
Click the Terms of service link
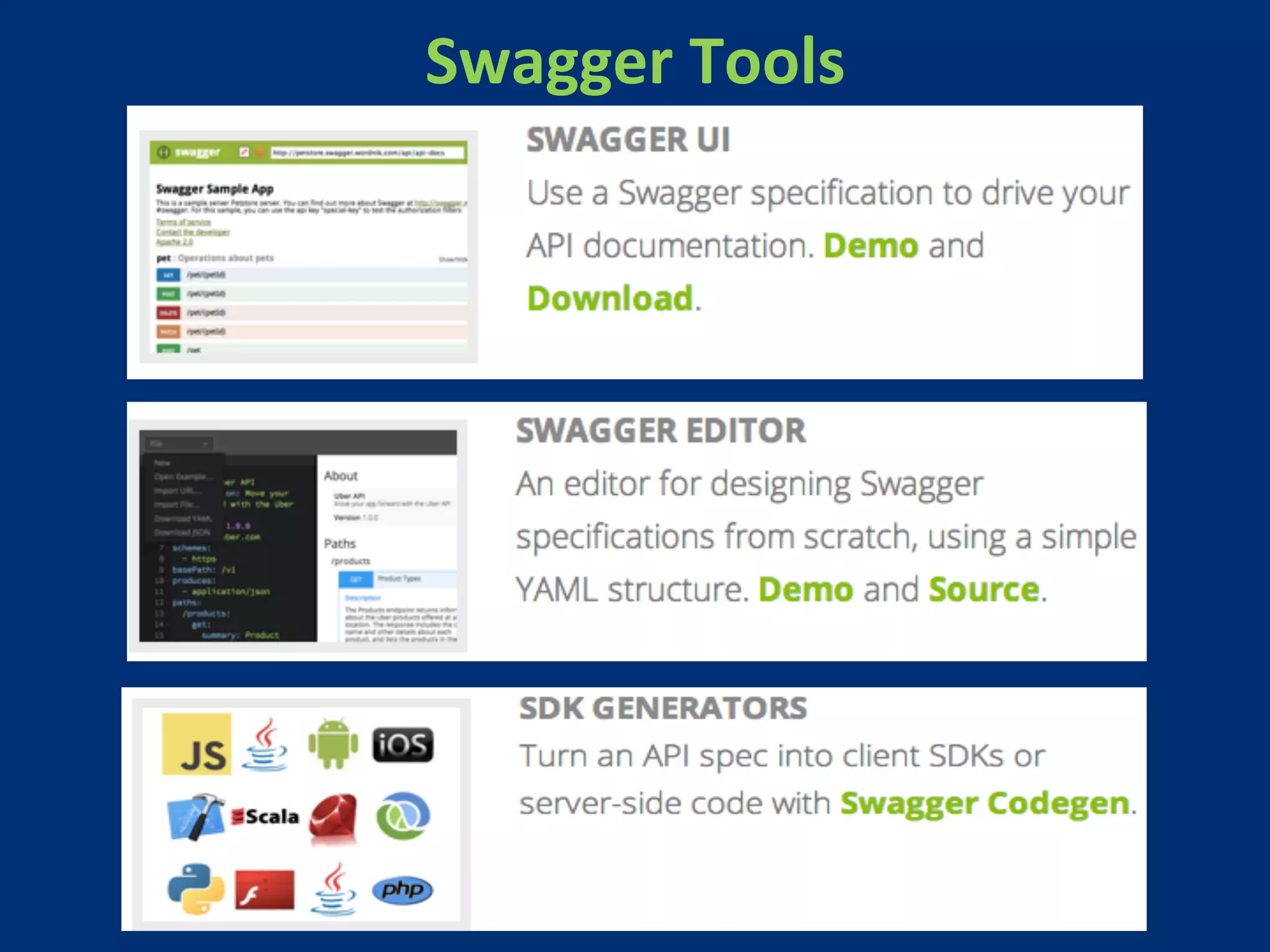tap(184, 222)
